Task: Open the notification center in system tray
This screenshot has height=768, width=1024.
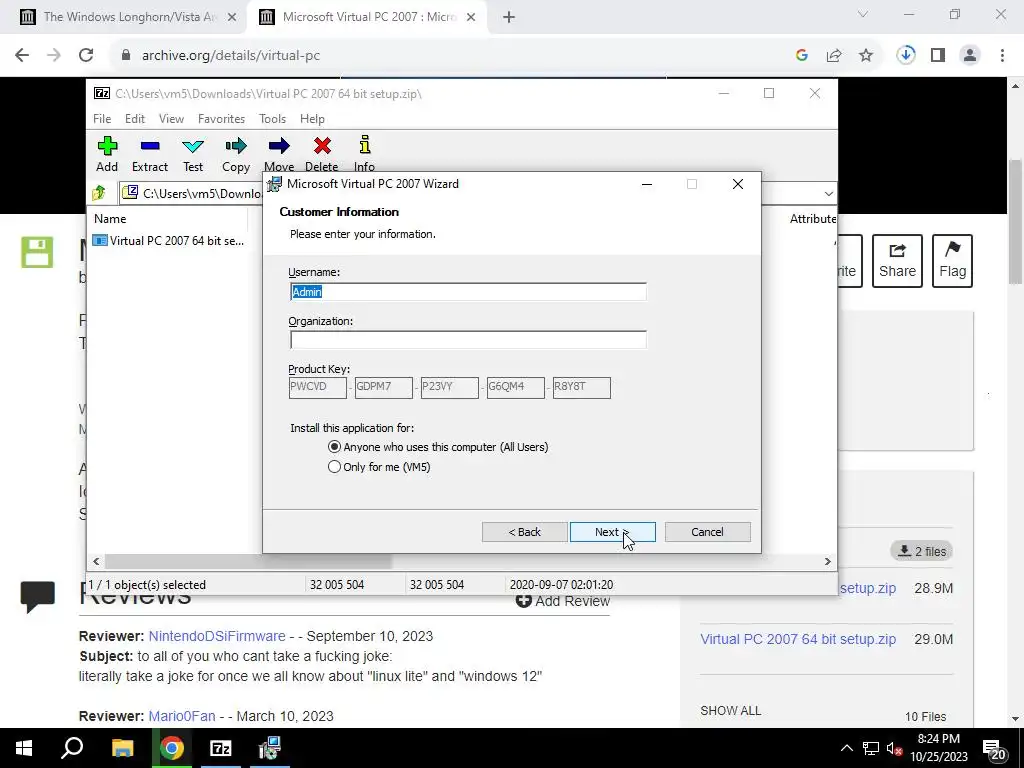Action: click(994, 750)
